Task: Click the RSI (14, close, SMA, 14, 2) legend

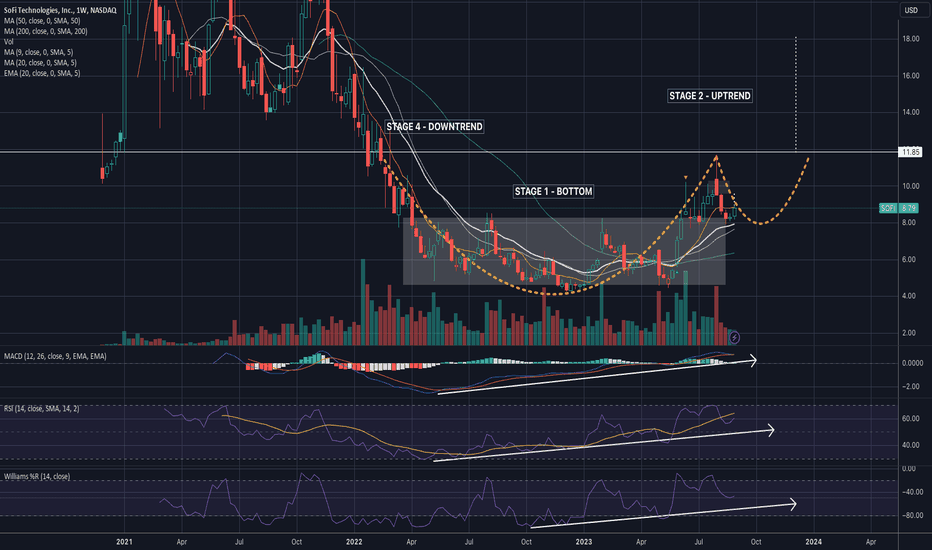Action: point(42,408)
